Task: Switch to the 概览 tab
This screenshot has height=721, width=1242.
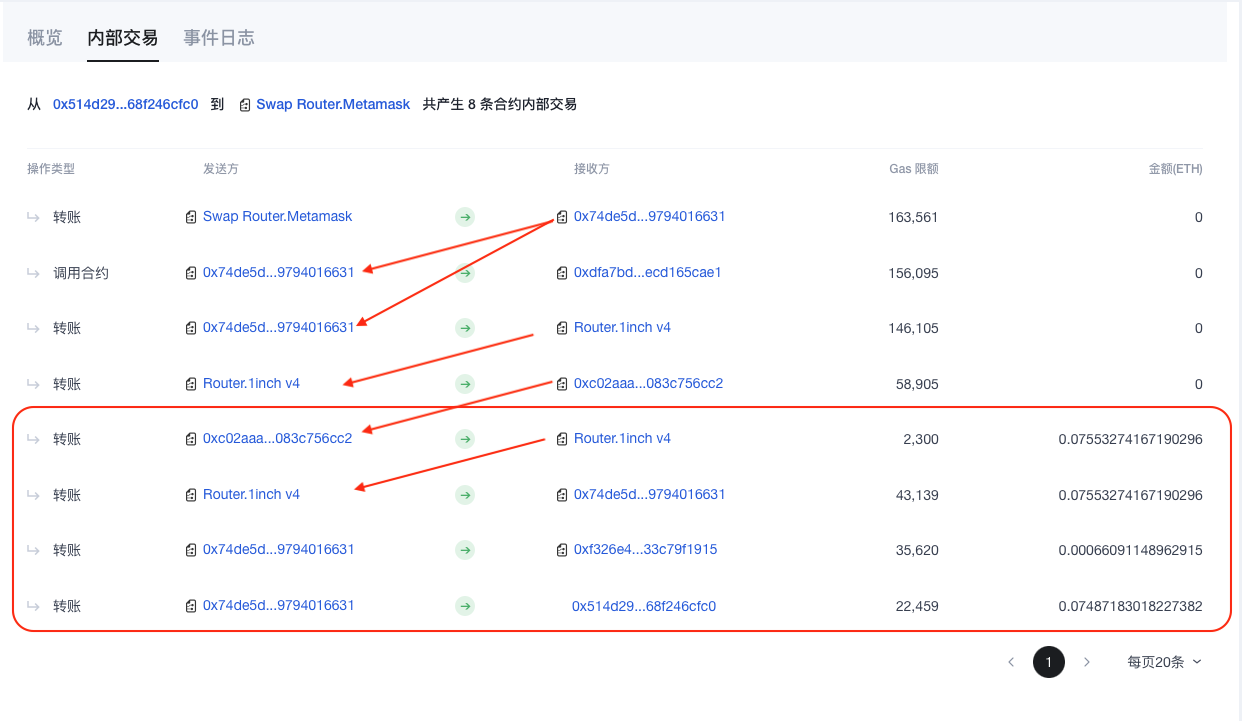Action: tap(45, 38)
